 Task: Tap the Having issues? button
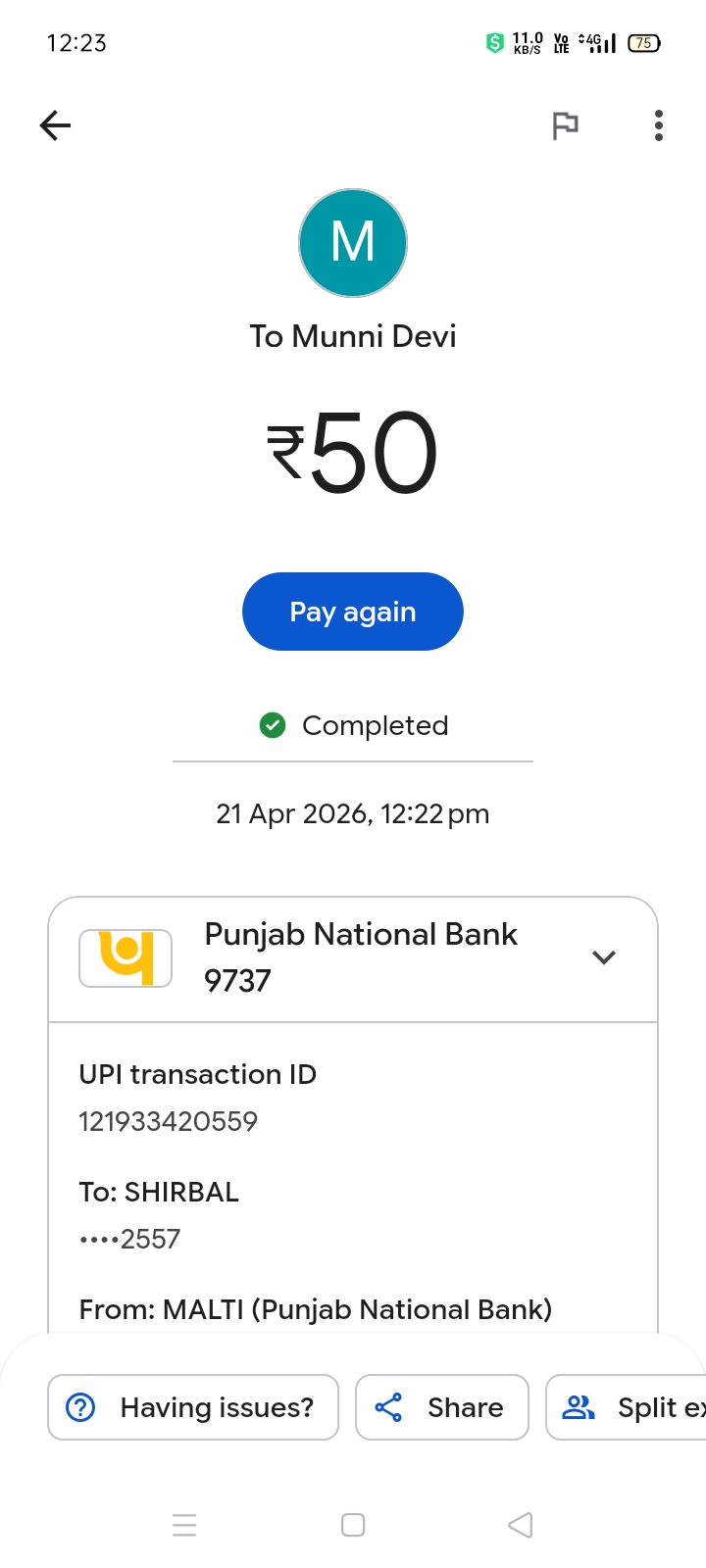(193, 1407)
